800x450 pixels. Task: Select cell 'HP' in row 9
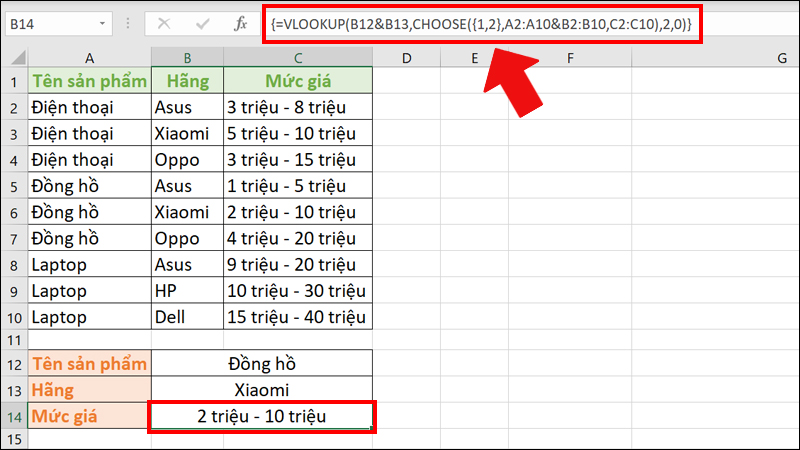coord(187,291)
